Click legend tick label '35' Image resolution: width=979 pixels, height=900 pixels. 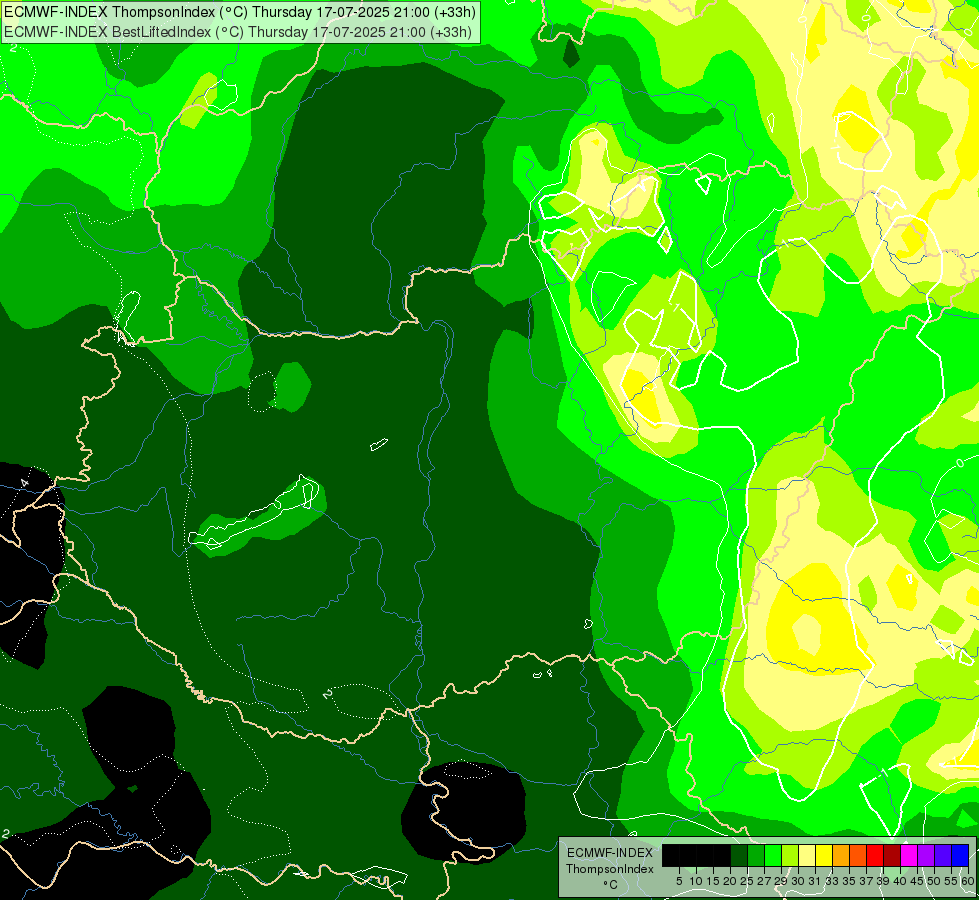click(x=849, y=881)
